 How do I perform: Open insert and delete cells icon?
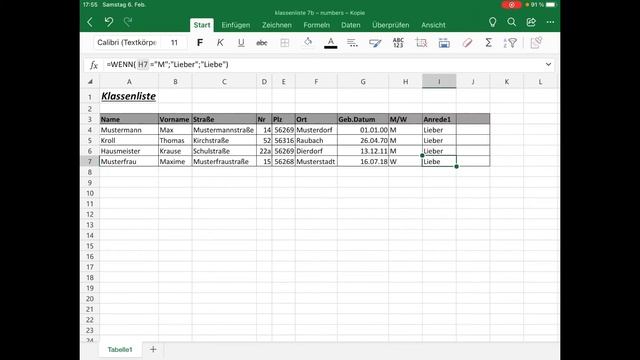pyautogui.click(x=421, y=42)
